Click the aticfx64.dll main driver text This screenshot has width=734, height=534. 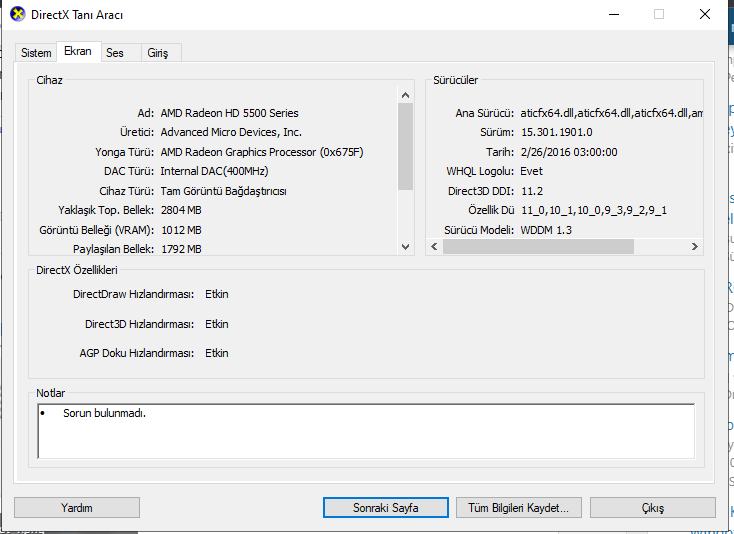tap(611, 113)
